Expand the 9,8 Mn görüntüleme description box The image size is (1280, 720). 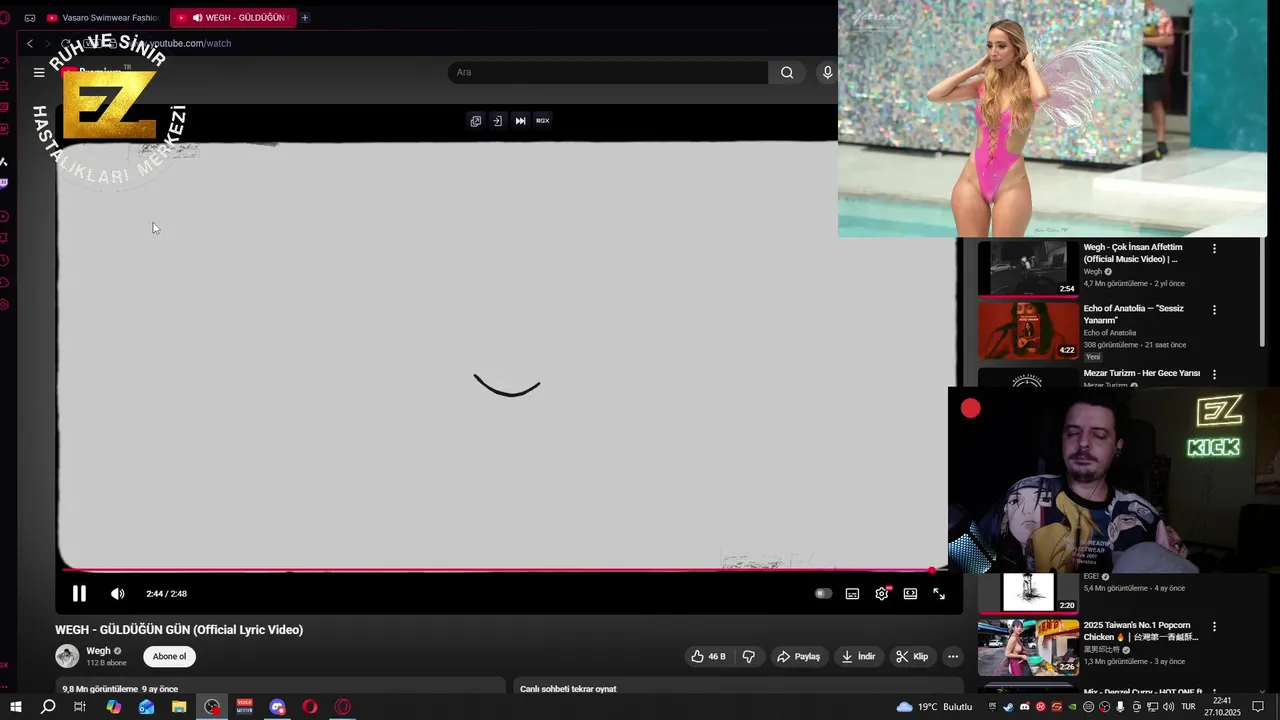280,686
